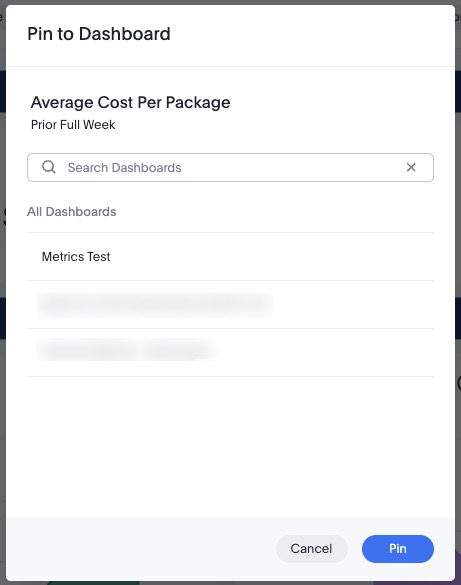Click the Average Cost Per Package heading
Screen dimensions: 461x585
131,102
